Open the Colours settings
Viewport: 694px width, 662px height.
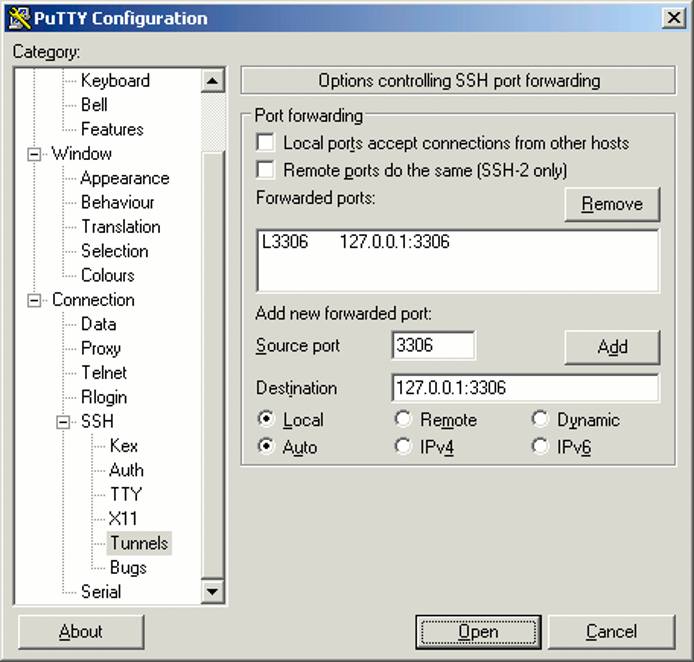pyautogui.click(x=108, y=275)
